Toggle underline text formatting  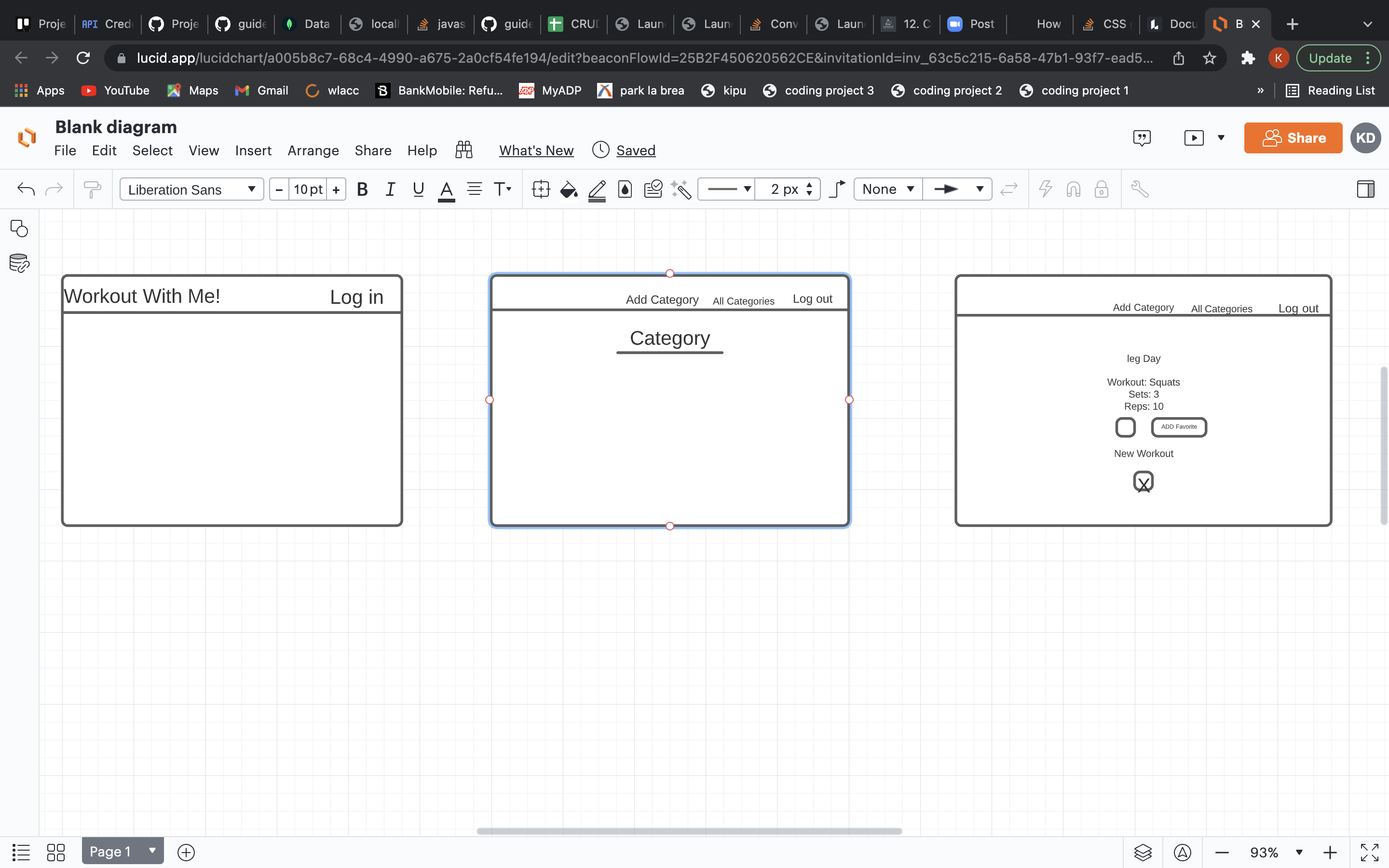(419, 189)
